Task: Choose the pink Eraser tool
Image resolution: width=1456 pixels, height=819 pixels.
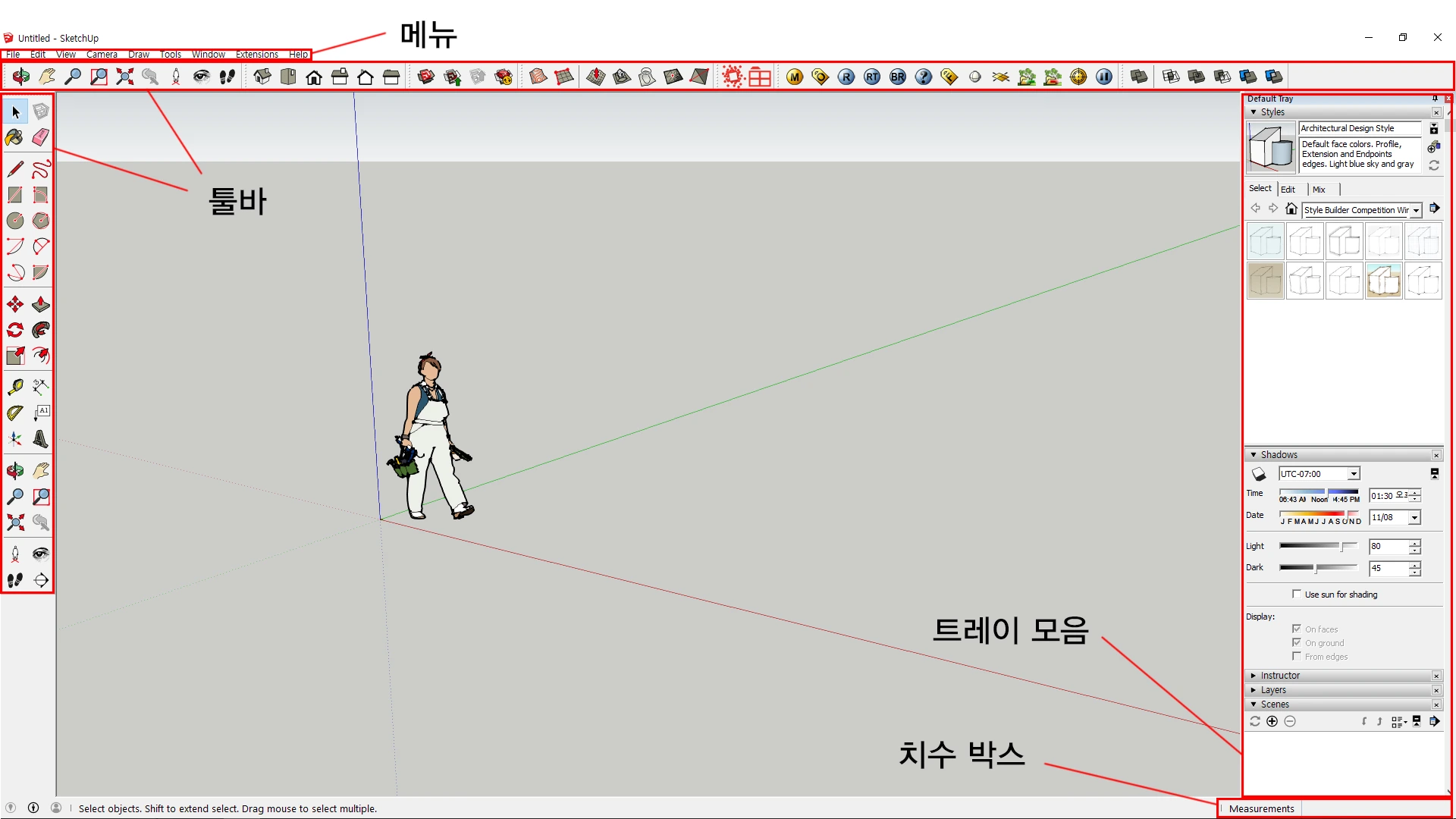Action: point(41,137)
